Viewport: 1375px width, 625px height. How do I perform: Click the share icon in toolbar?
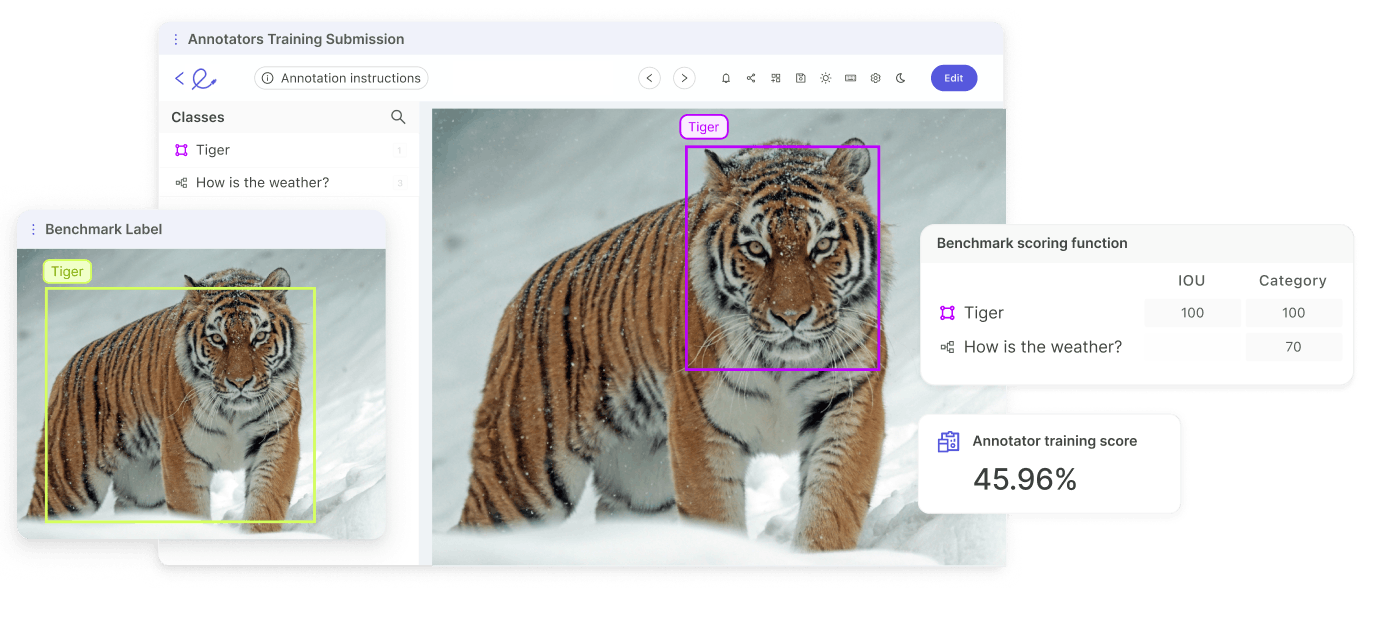(x=751, y=78)
